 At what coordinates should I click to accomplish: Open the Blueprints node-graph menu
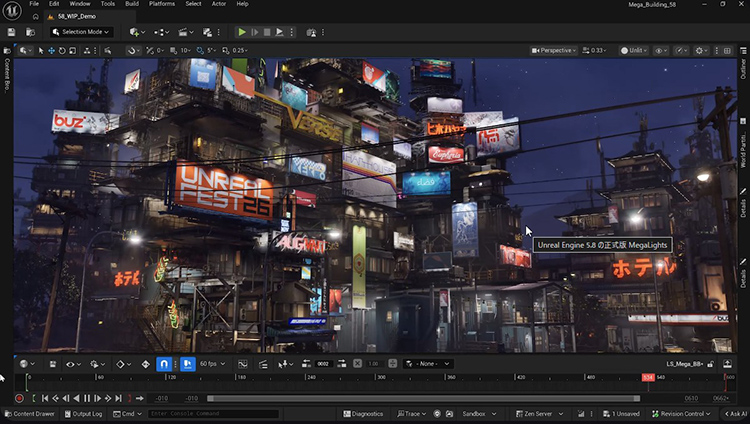[161, 32]
